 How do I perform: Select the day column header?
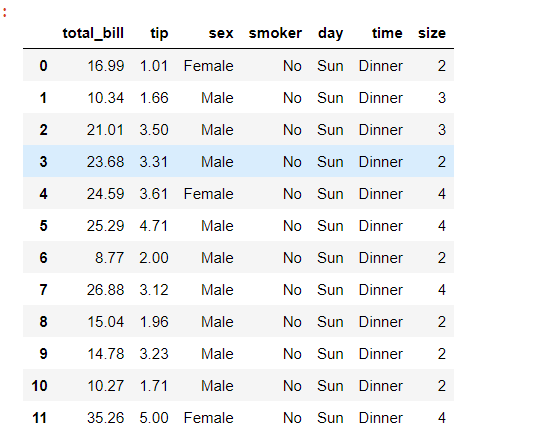(330, 33)
